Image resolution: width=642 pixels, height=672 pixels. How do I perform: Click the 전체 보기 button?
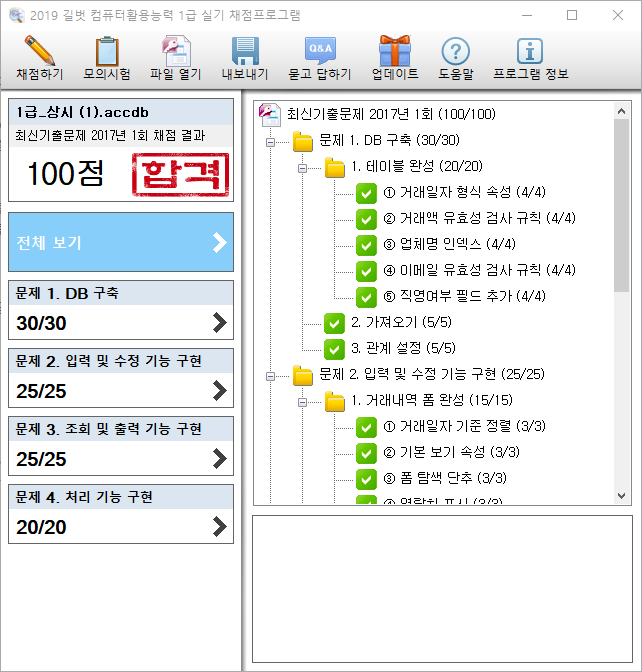(x=120, y=242)
